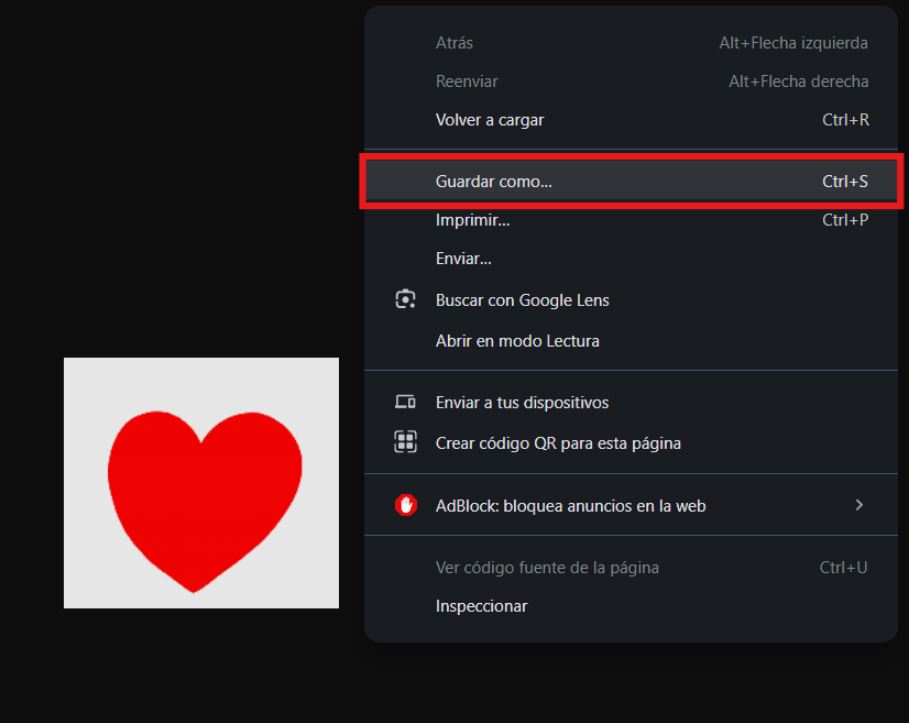This screenshot has width=909, height=723.
Task: Open AdBlock: bloquea anuncios en la web
Action: point(631,506)
